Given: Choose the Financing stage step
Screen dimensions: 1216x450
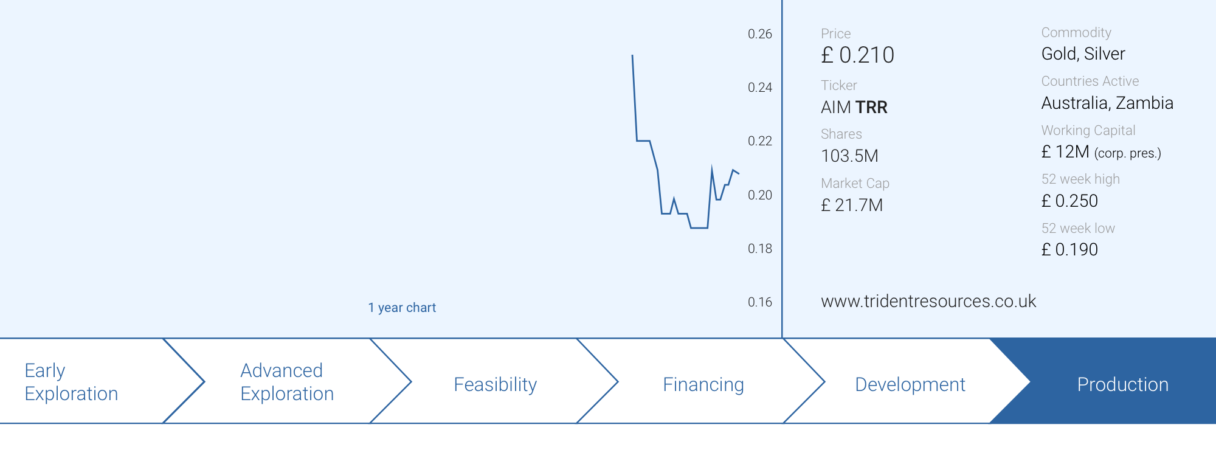Looking at the screenshot, I should click(703, 384).
